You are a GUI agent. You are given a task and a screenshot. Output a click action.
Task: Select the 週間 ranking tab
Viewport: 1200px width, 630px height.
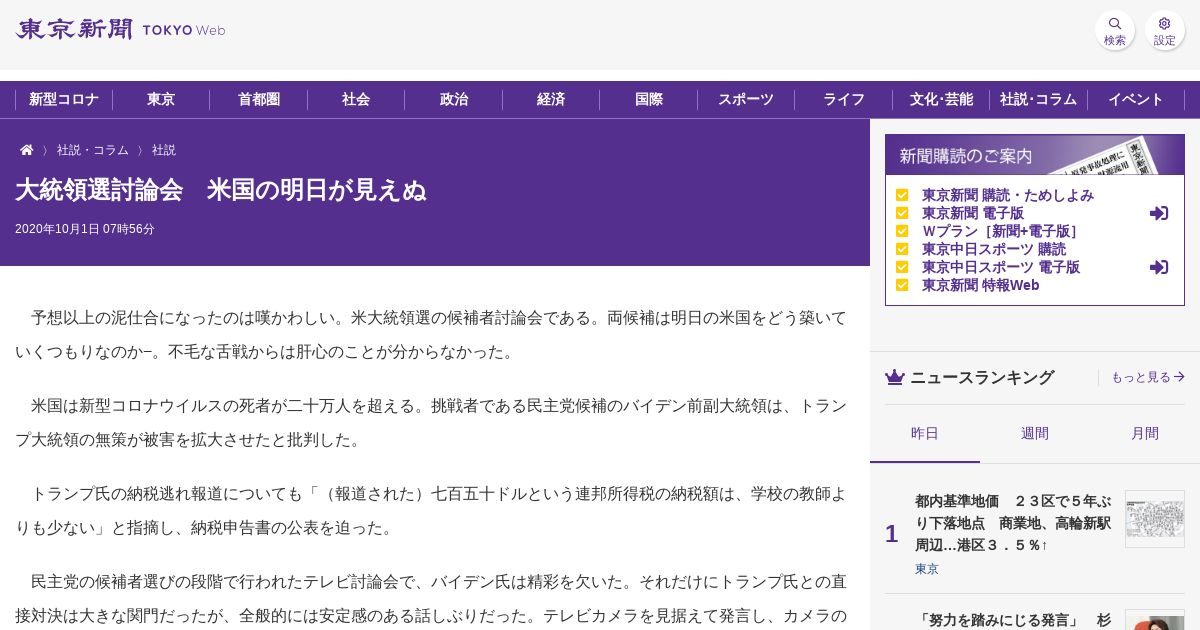pyautogui.click(x=1035, y=433)
